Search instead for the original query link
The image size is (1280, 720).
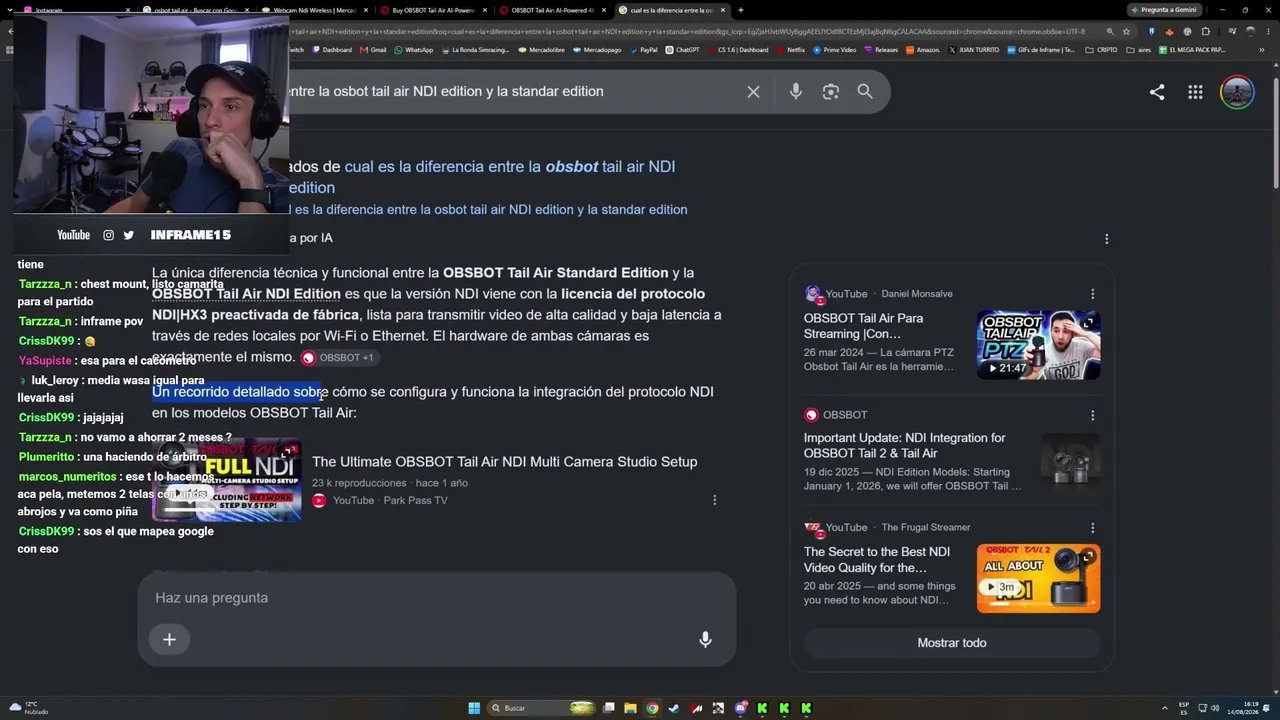tap(488, 210)
